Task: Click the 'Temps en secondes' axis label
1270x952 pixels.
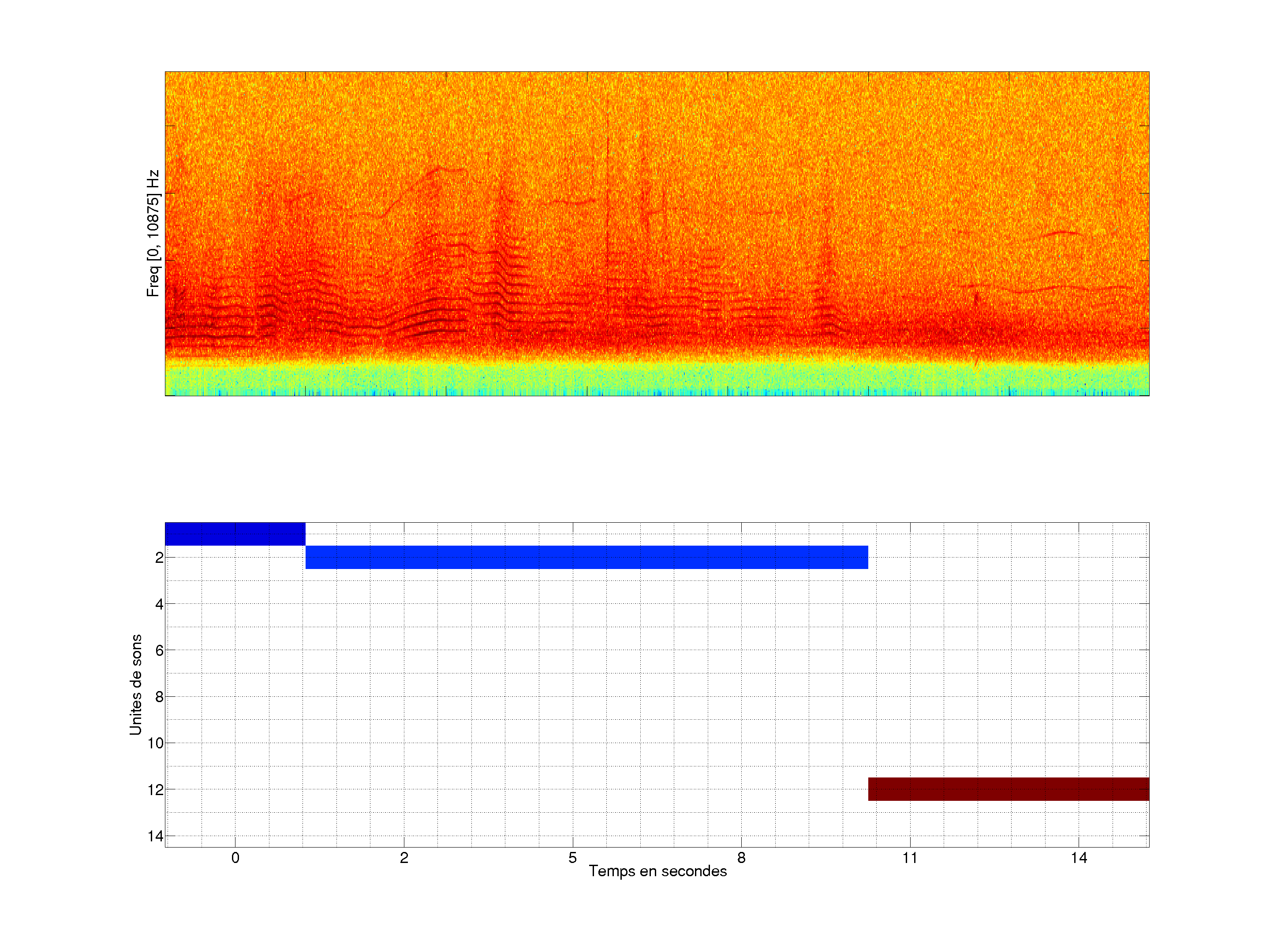Action: tap(657, 871)
